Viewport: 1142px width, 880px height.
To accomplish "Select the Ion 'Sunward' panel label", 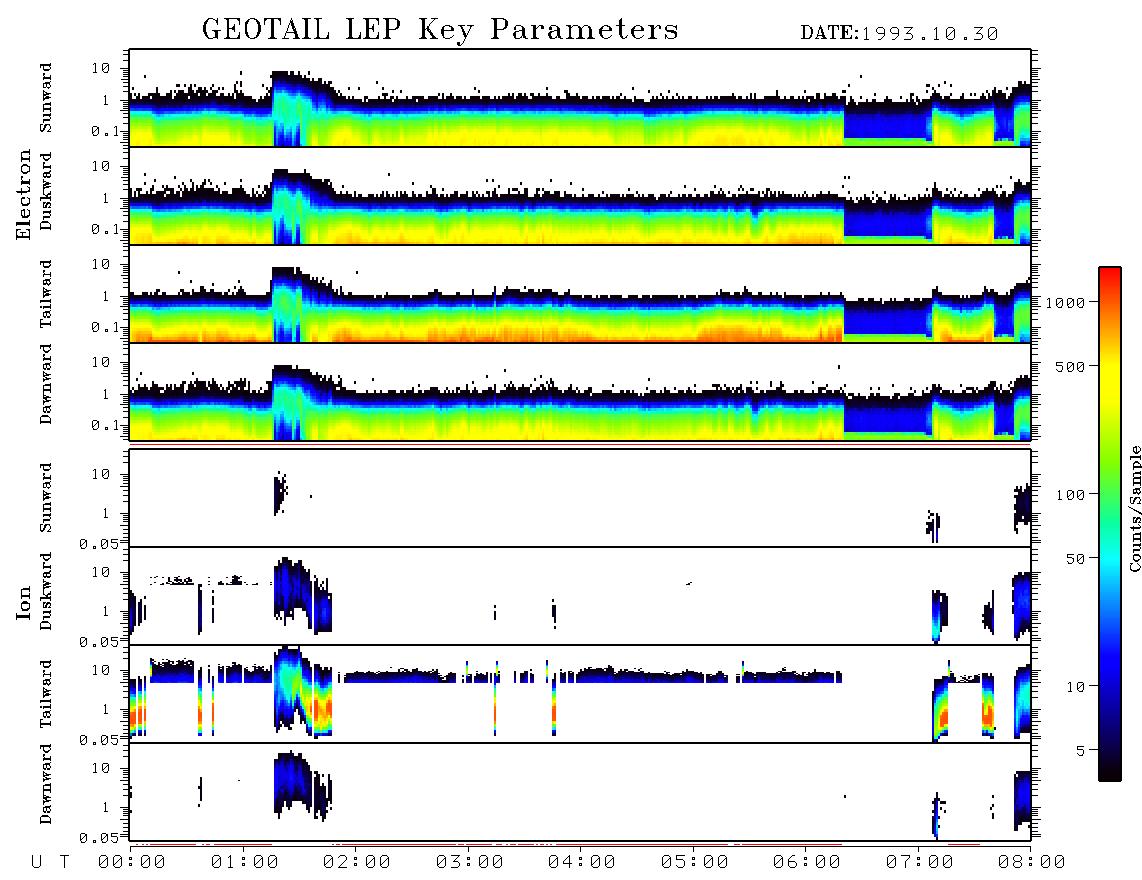I will pos(46,497).
